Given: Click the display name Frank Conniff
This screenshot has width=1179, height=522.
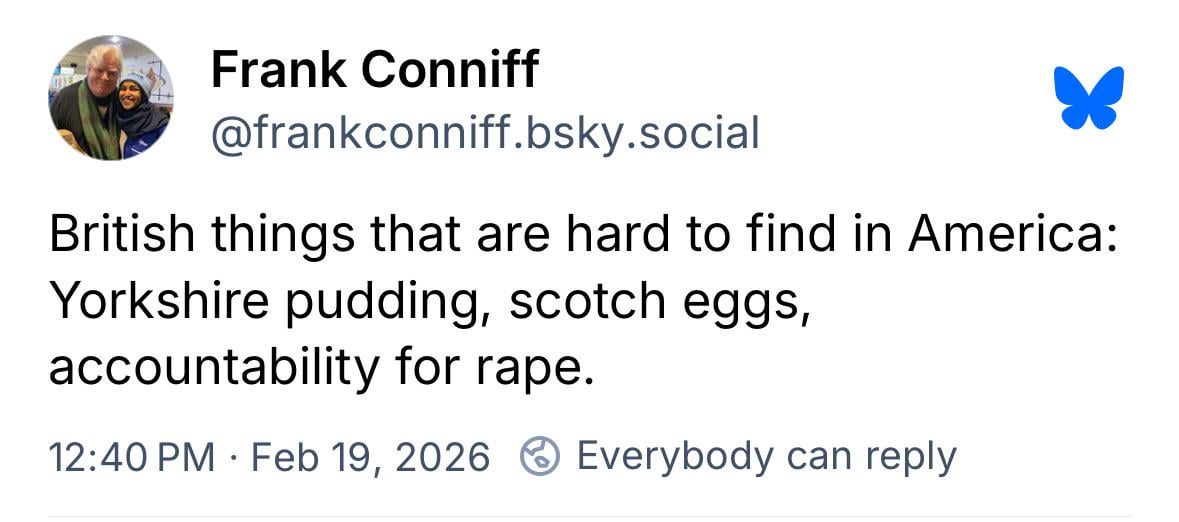Looking at the screenshot, I should pos(375,70).
